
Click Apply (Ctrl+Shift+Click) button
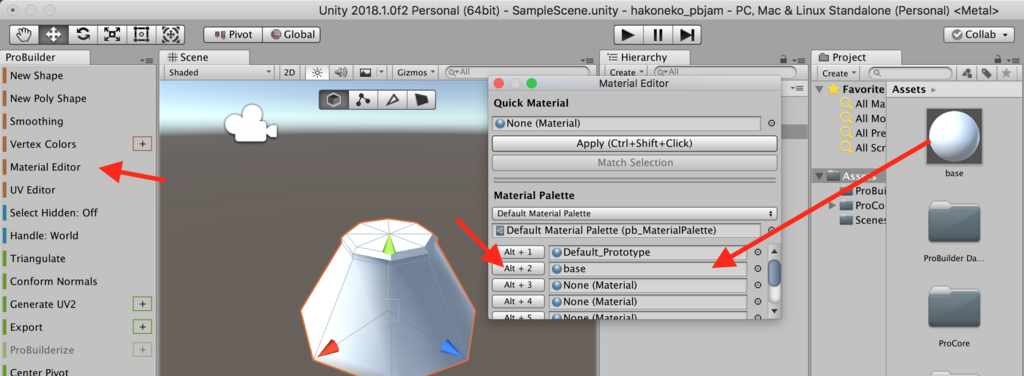click(635, 143)
